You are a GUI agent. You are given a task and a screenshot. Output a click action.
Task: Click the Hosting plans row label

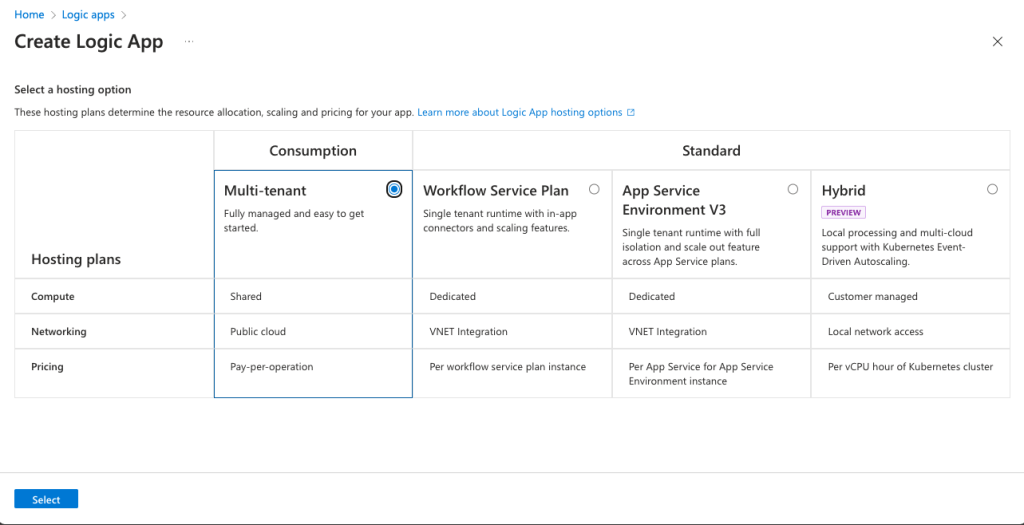coord(76,260)
